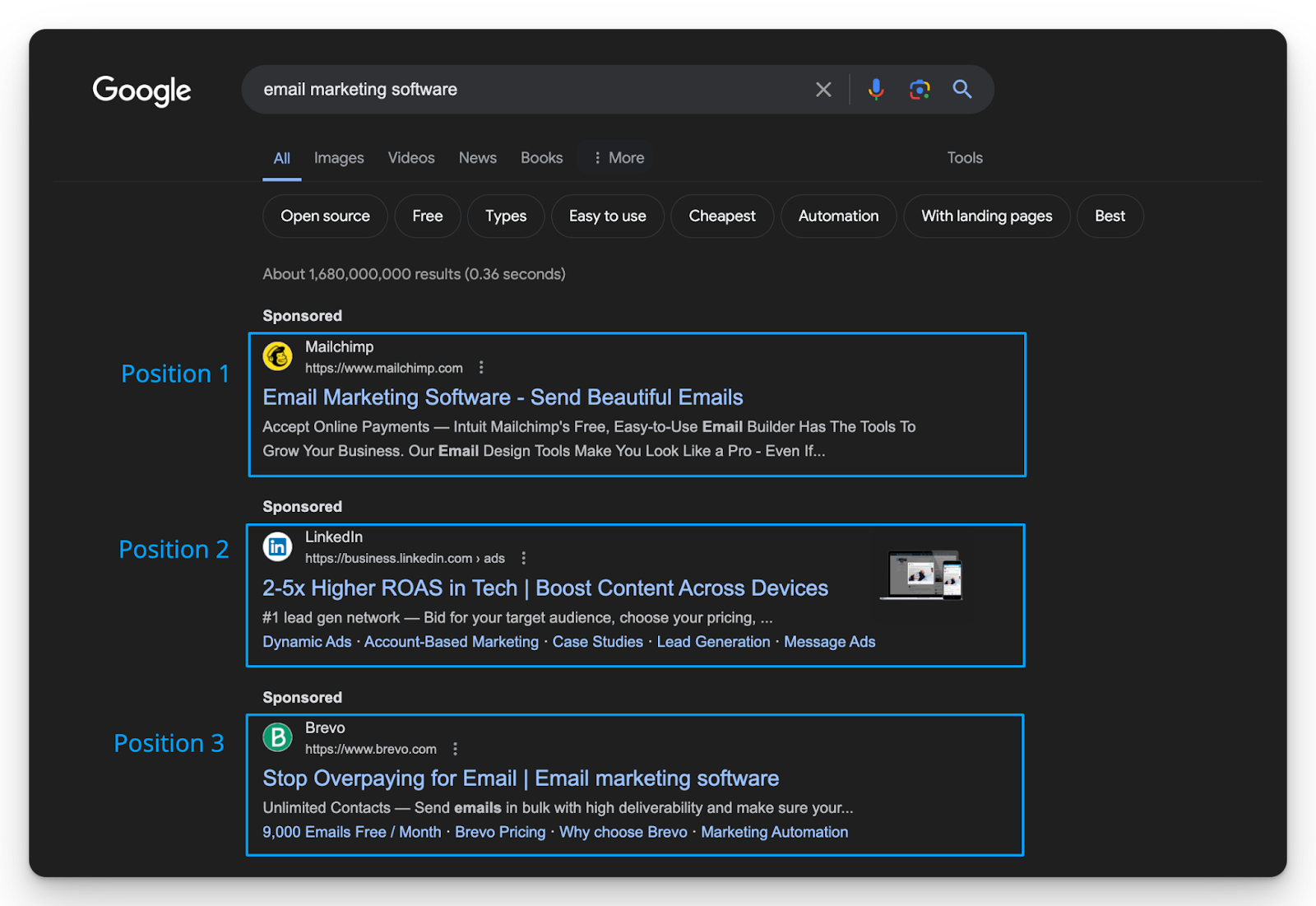Open the Tools options
Image resolution: width=1316 pixels, height=906 pixels.
point(965,158)
